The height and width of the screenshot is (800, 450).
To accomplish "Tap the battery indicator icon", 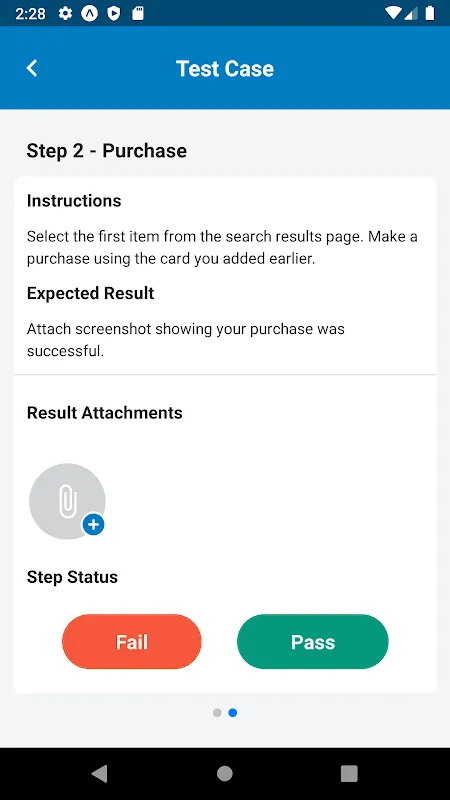I will click(430, 13).
